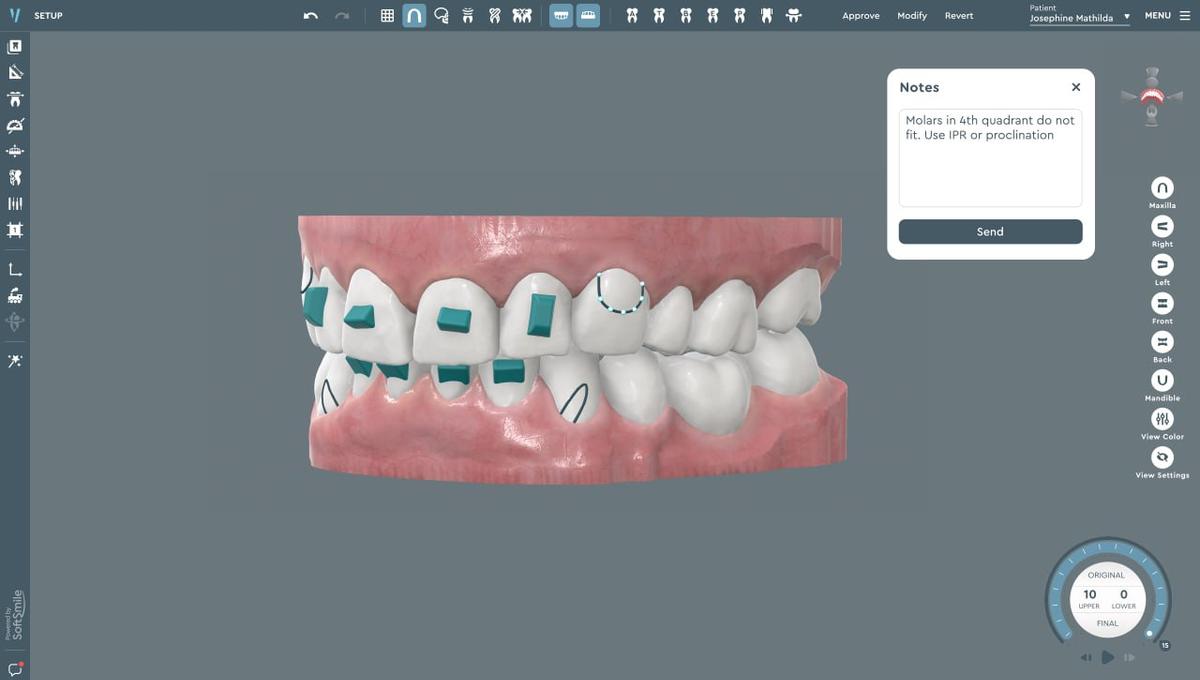Click the Approve button

pyautogui.click(x=861, y=15)
